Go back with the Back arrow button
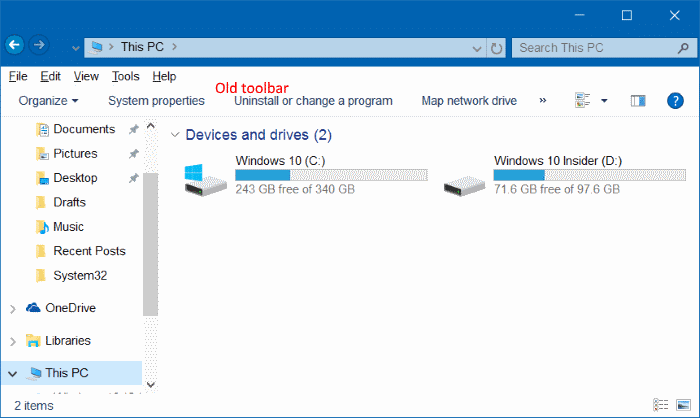Image resolution: width=700 pixels, height=418 pixels. (x=15, y=45)
